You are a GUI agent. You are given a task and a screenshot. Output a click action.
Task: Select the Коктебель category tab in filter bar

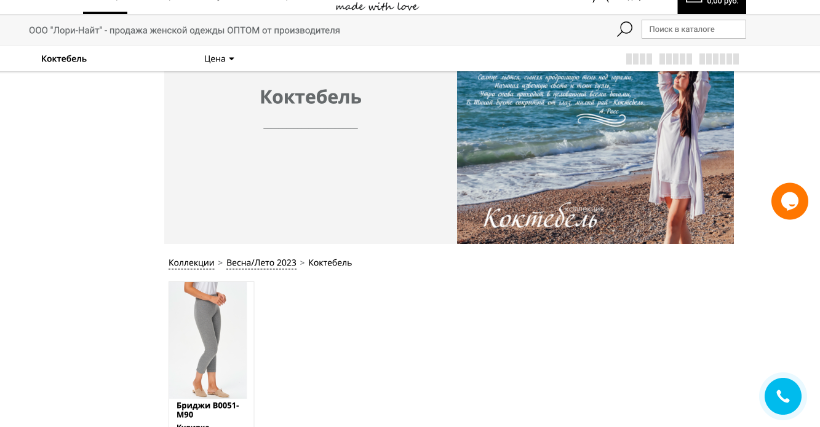click(x=64, y=59)
